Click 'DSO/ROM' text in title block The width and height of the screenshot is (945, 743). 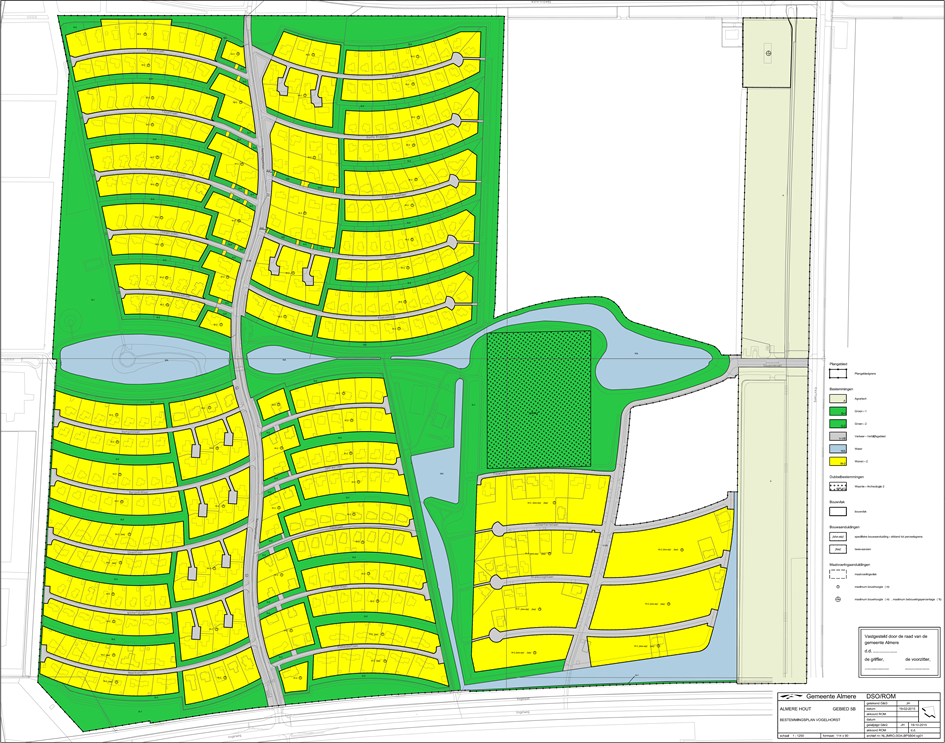pyautogui.click(x=881, y=697)
